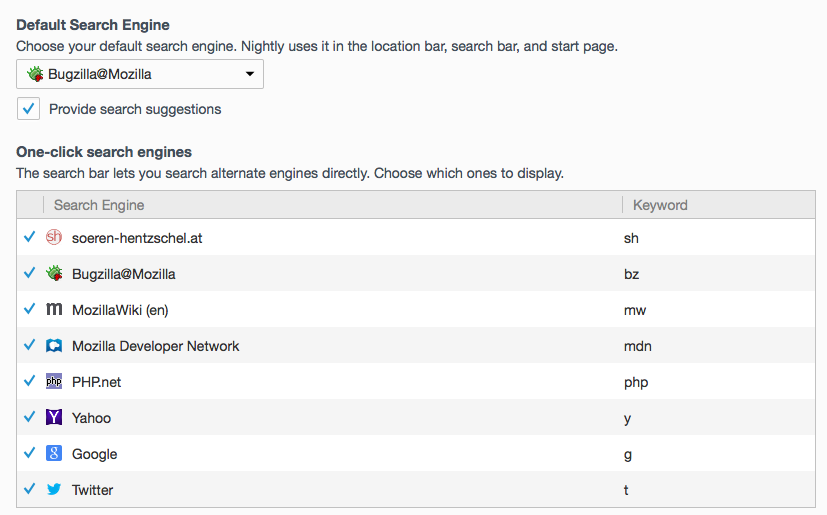
Task: Select the keyword cell 'mdn'
Action: (x=636, y=346)
